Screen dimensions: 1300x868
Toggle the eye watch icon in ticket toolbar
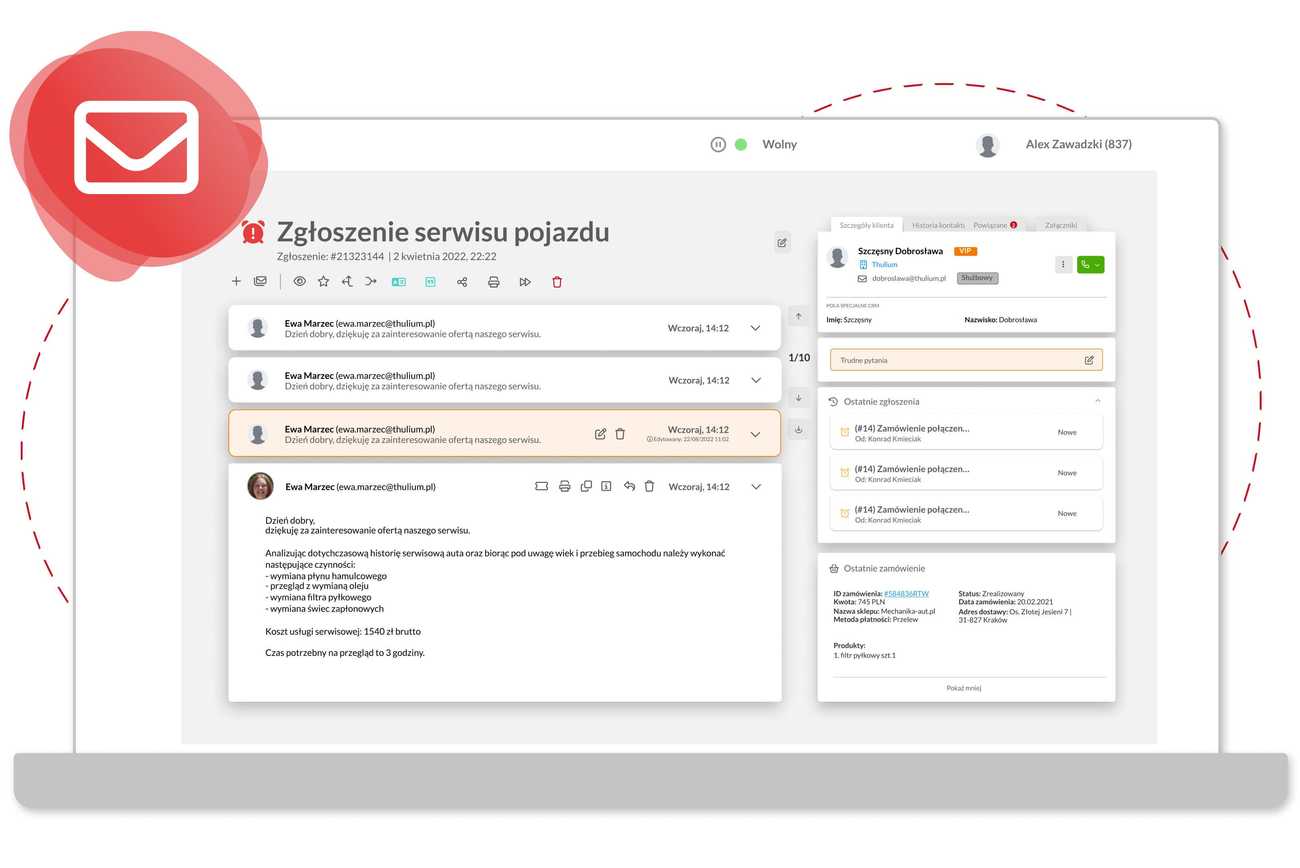(x=299, y=282)
